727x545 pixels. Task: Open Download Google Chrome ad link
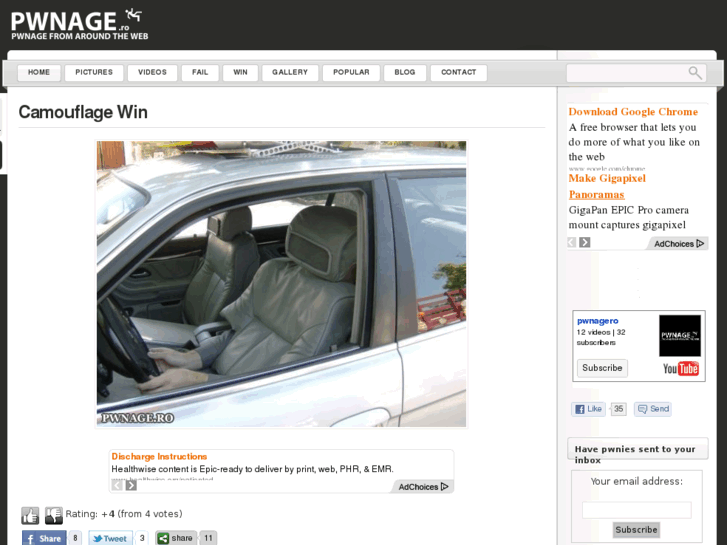pos(633,112)
